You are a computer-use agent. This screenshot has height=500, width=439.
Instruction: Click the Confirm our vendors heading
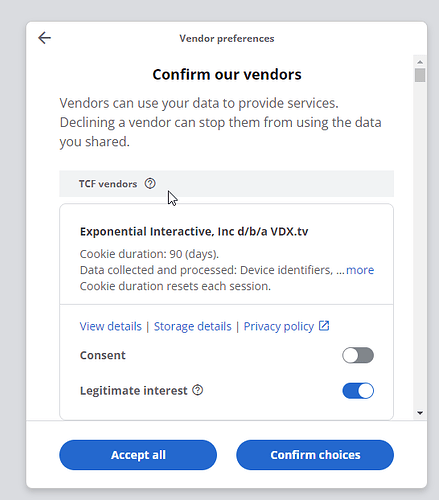point(227,74)
